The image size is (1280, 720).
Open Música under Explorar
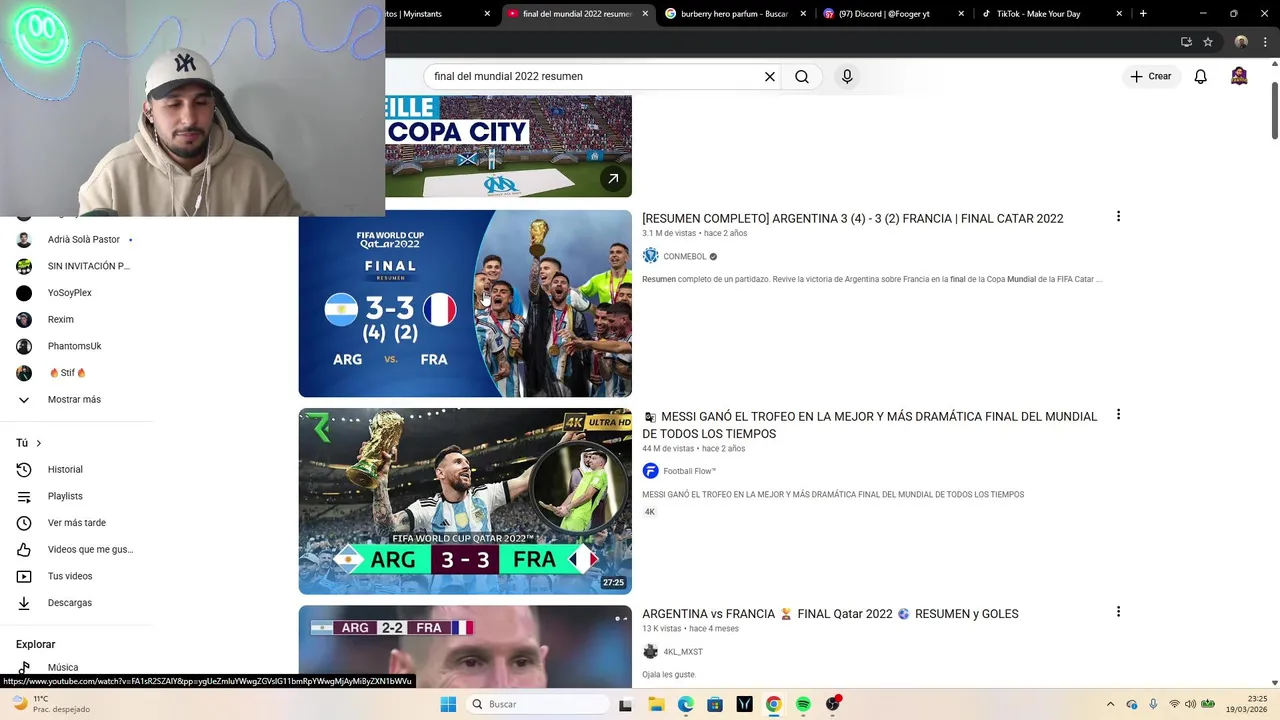(x=62, y=667)
